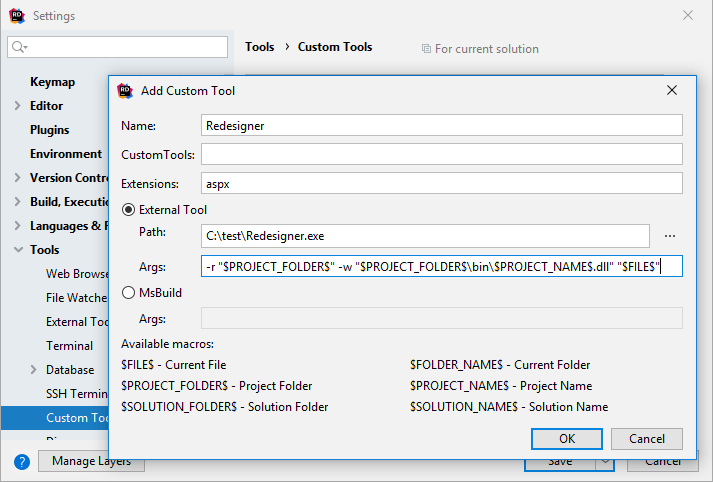
Task: Click the $FILE$ - Current File macro
Action: pyautogui.click(x=174, y=365)
